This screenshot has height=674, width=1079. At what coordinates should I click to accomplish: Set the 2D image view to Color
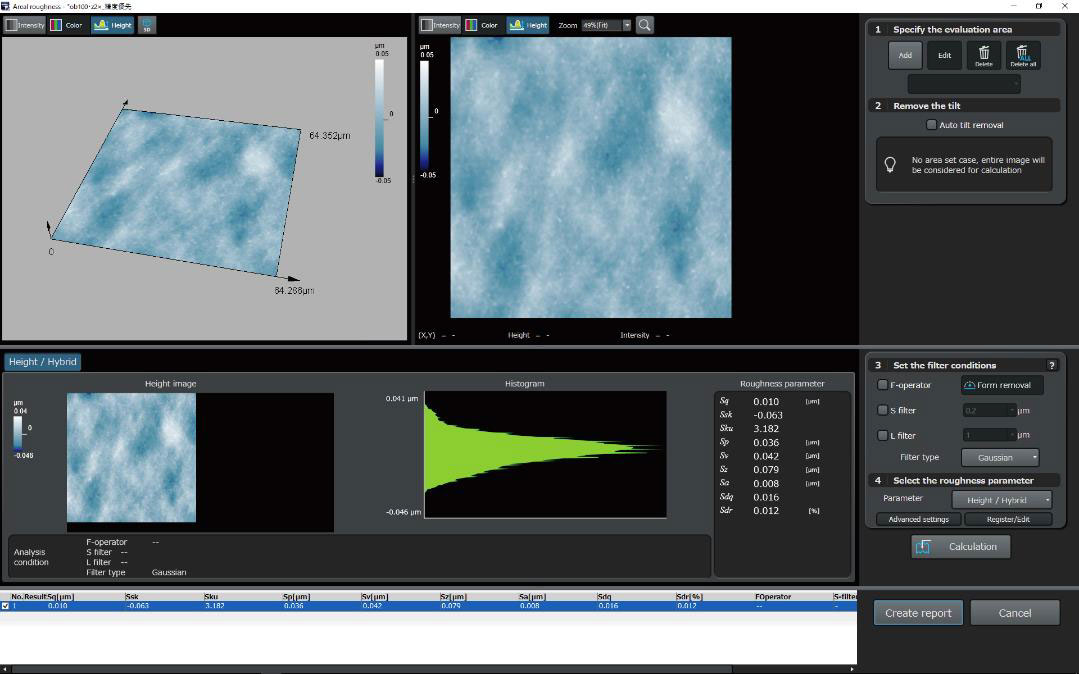pos(482,25)
